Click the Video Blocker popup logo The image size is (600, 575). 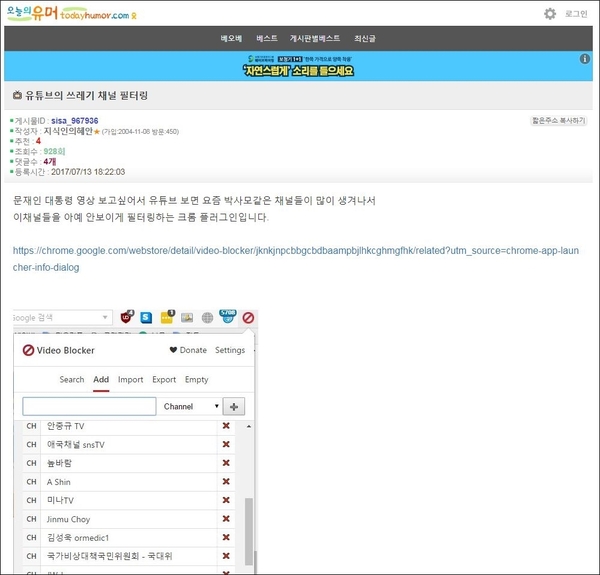59,350
